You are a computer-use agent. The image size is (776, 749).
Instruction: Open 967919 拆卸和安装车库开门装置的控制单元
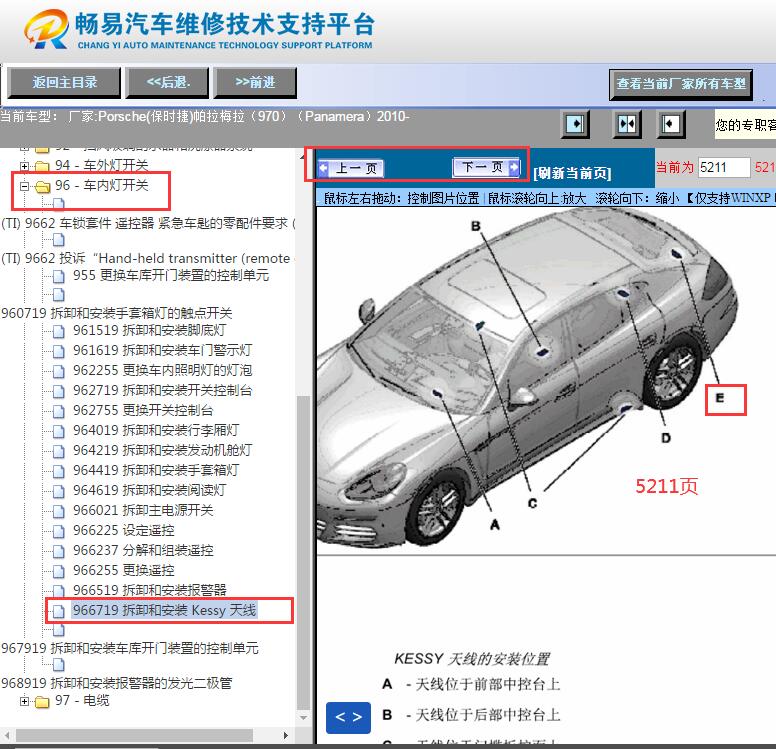tap(130, 649)
